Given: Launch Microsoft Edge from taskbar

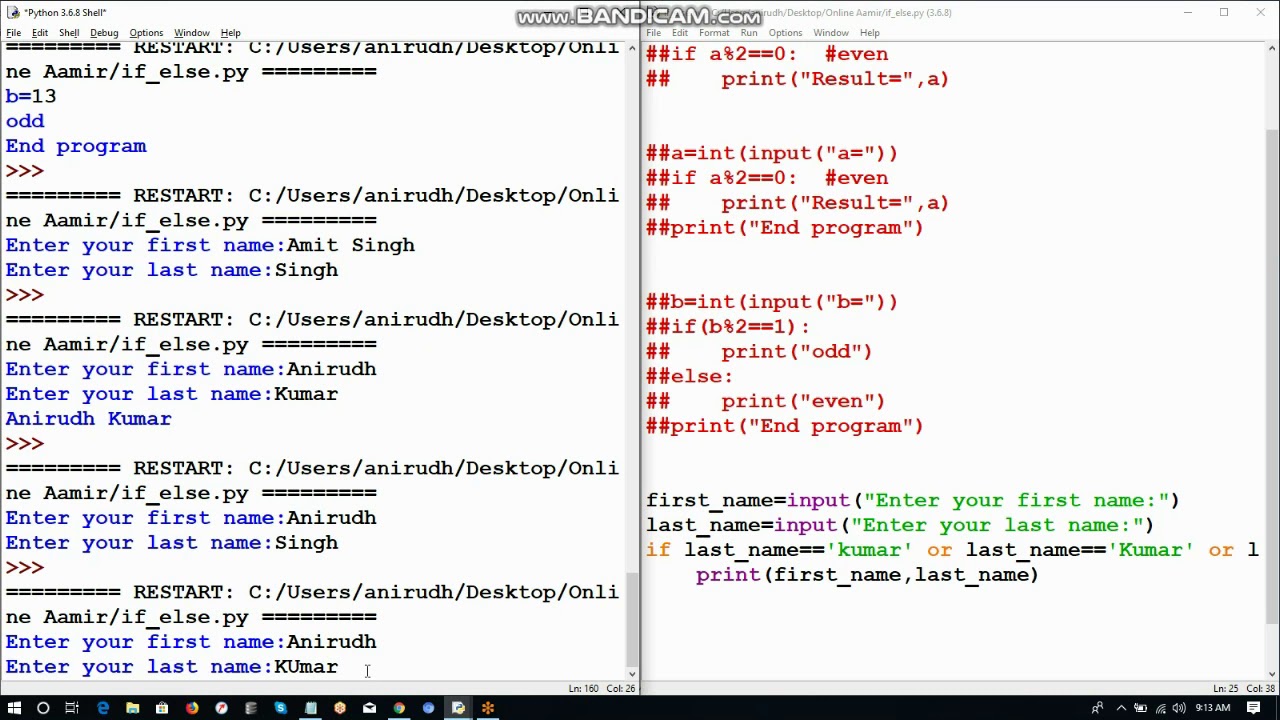Looking at the screenshot, I should point(103,708).
